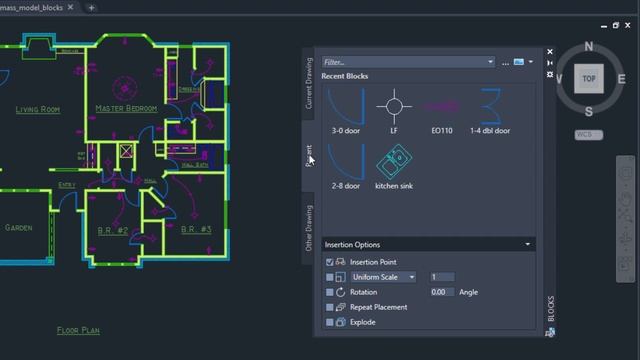
Task: Open the Uniform Scale dropdown
Action: 383,277
